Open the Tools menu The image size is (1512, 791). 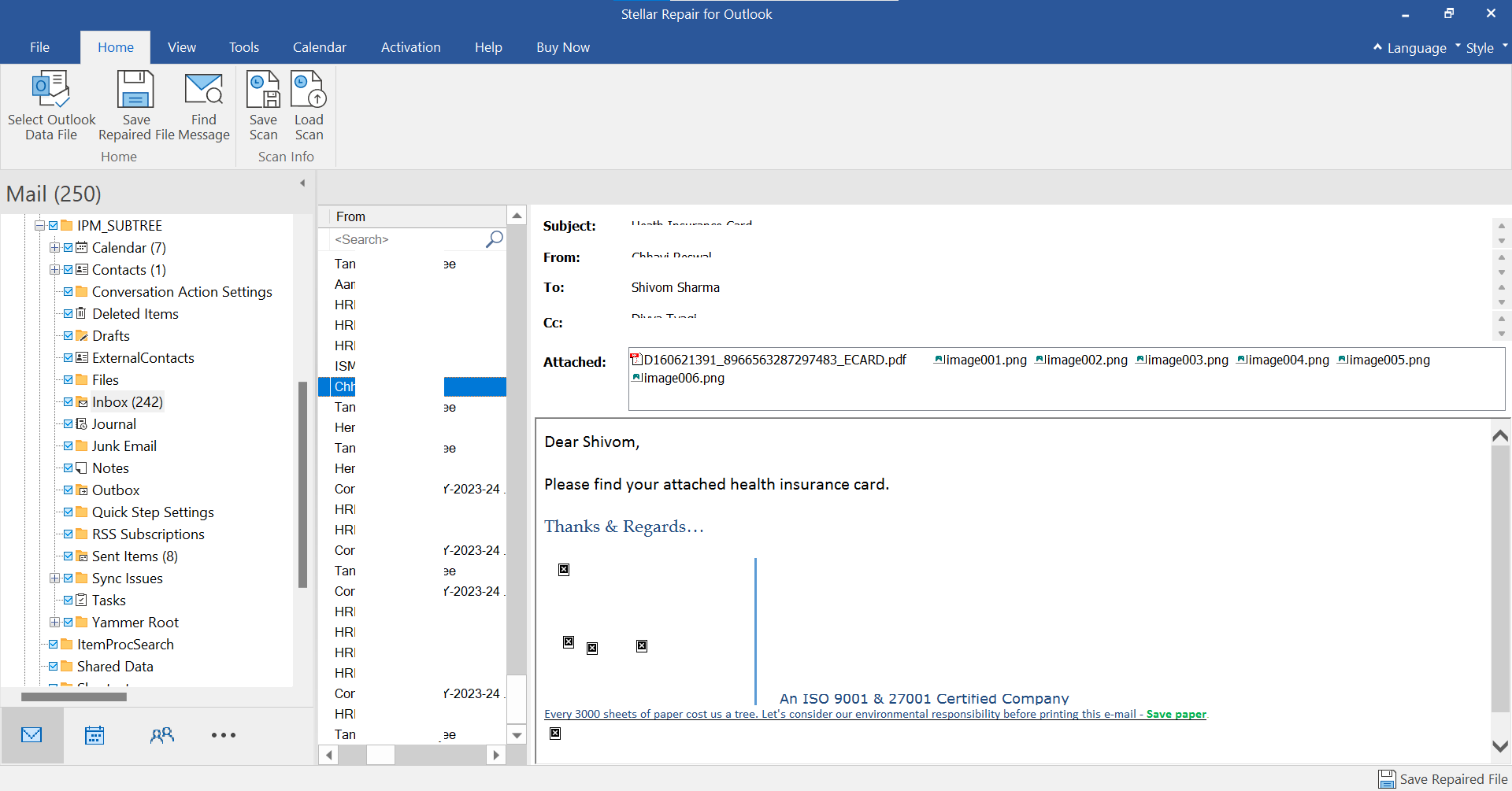(243, 47)
